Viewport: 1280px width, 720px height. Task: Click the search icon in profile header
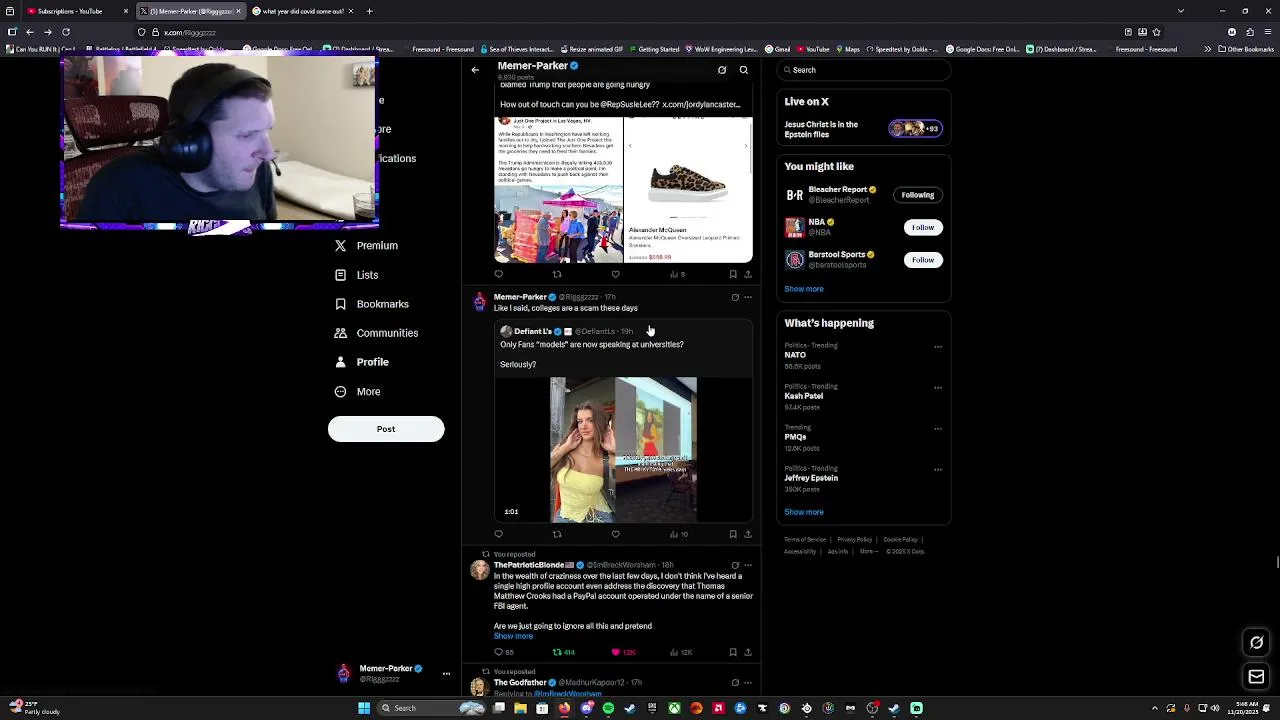tap(744, 70)
